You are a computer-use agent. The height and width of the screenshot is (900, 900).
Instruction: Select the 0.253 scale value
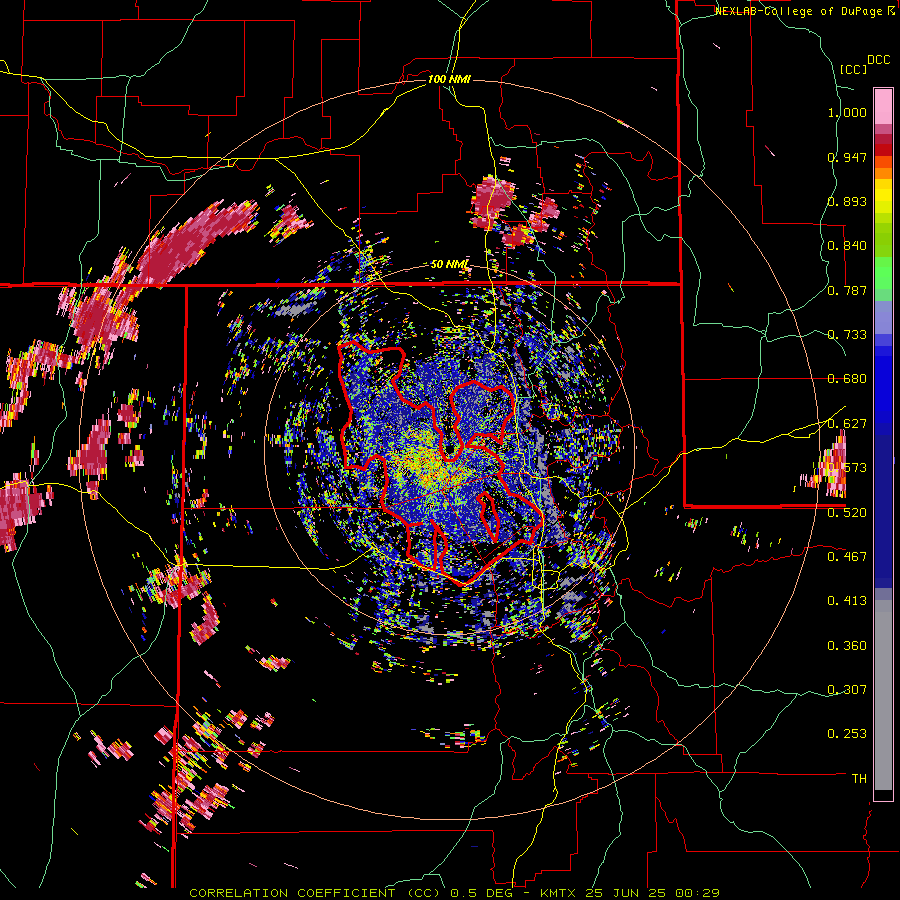click(x=847, y=734)
